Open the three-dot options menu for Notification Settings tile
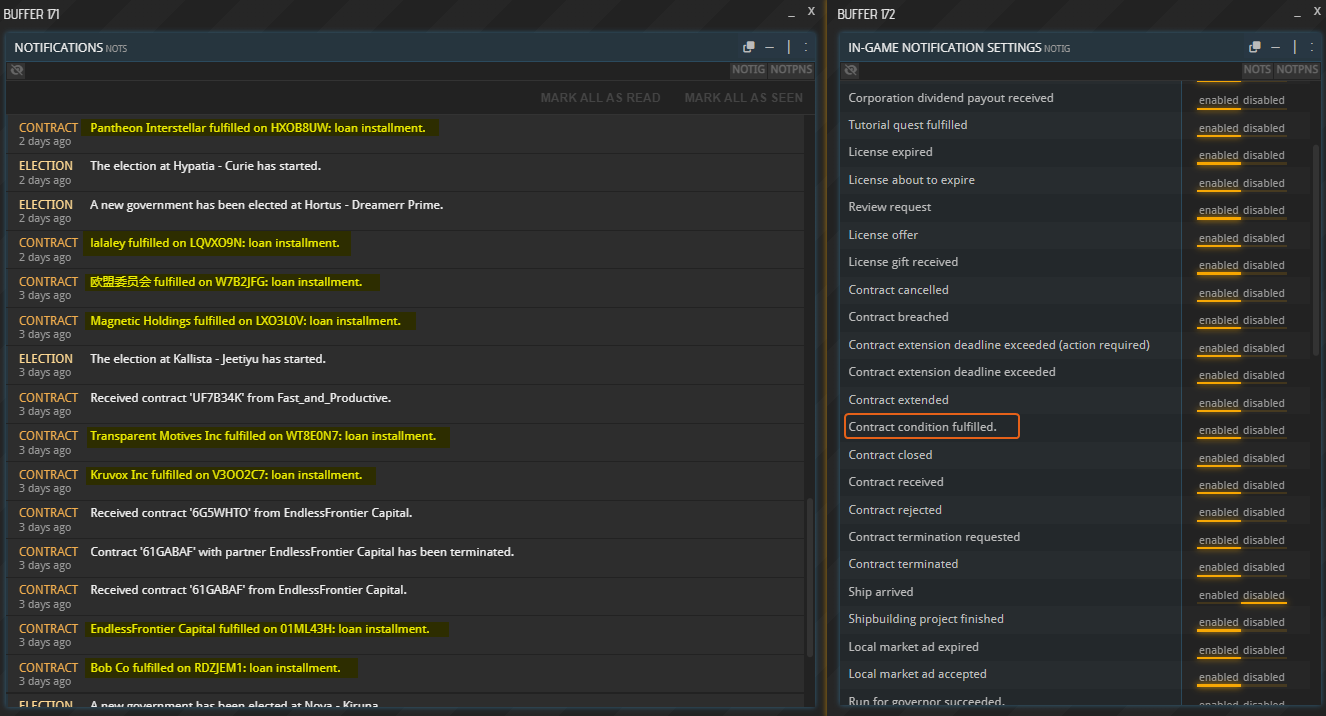 coord(1310,47)
